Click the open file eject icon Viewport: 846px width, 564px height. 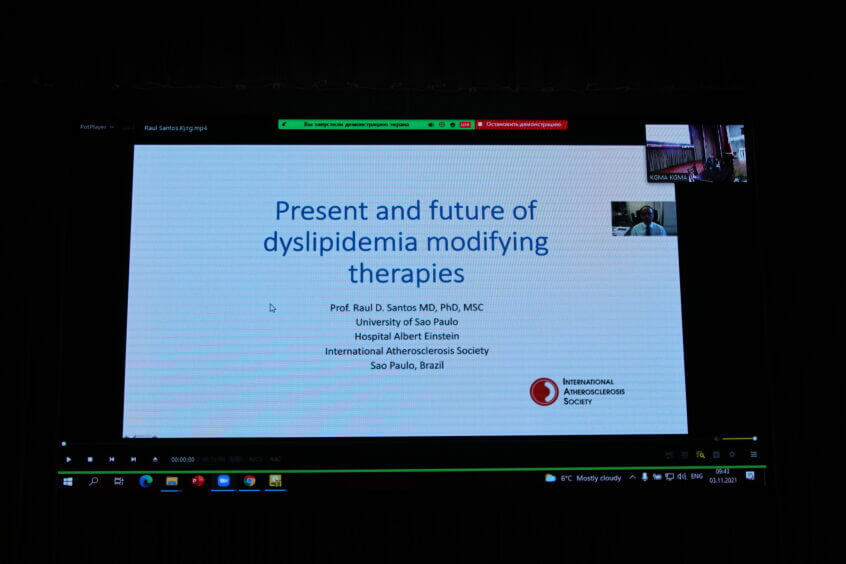tap(155, 459)
